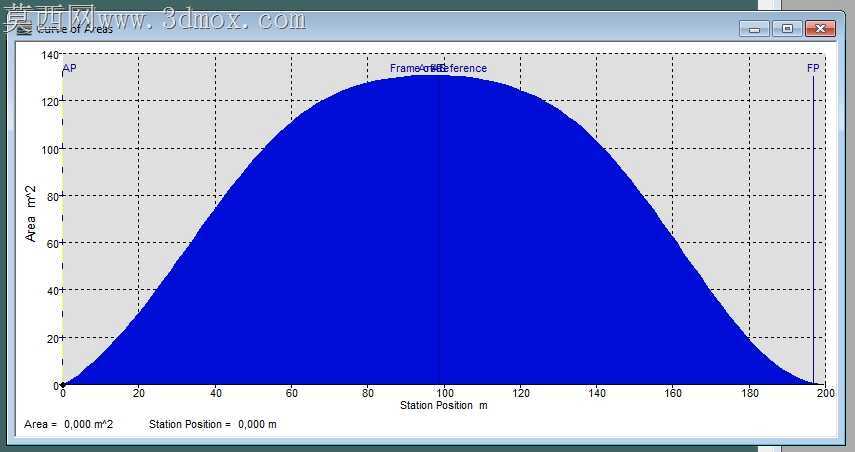This screenshot has width=855, height=452.
Task: Click the 200 tick on station axis
Action: coord(826,393)
